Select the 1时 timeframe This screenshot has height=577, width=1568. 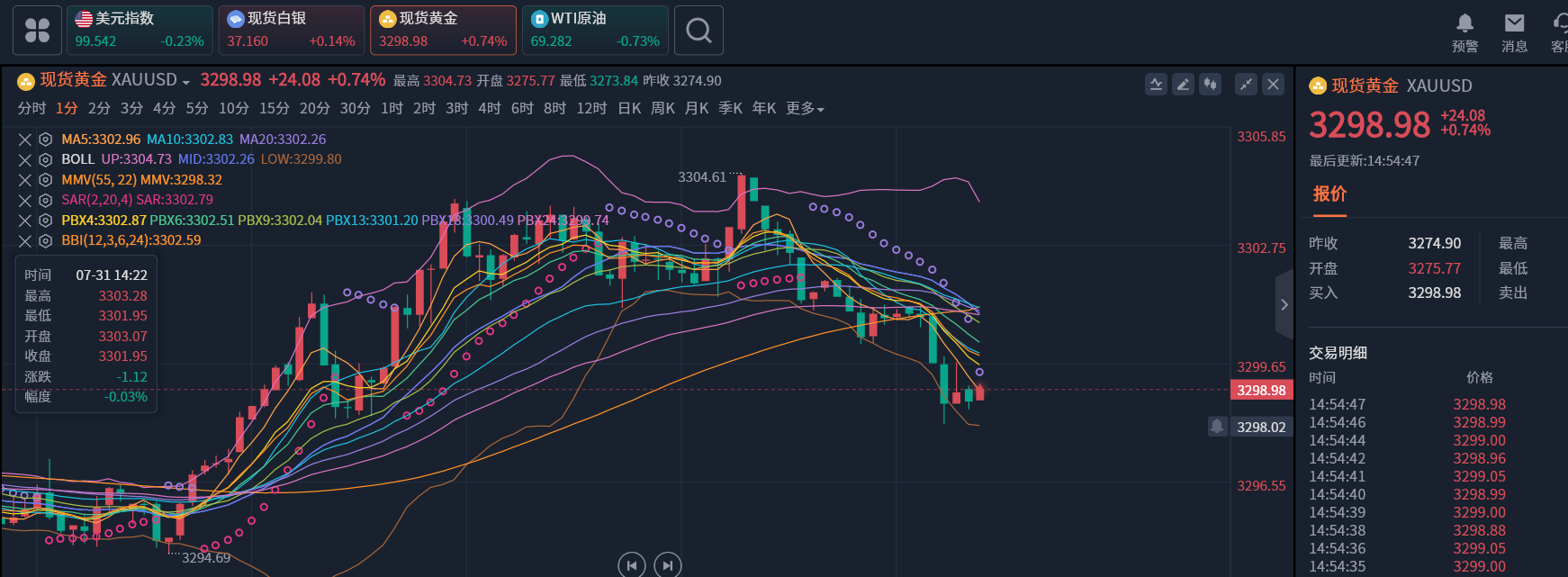point(392,108)
